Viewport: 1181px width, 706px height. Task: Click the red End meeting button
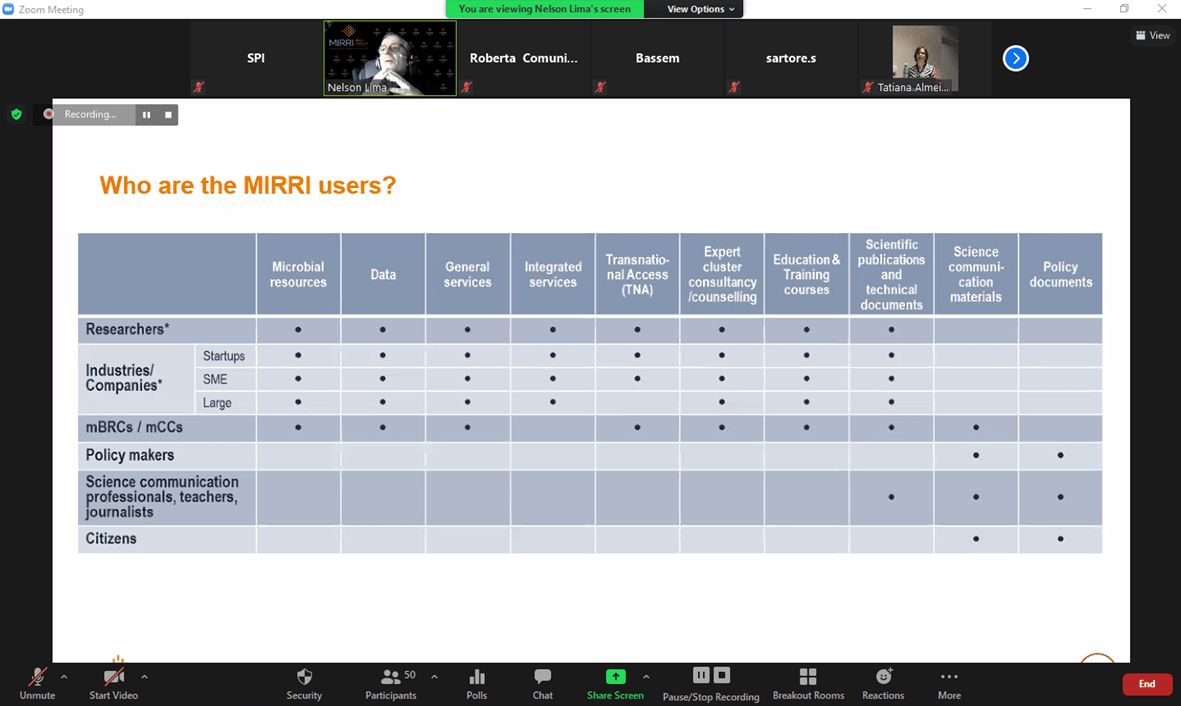[1146, 684]
